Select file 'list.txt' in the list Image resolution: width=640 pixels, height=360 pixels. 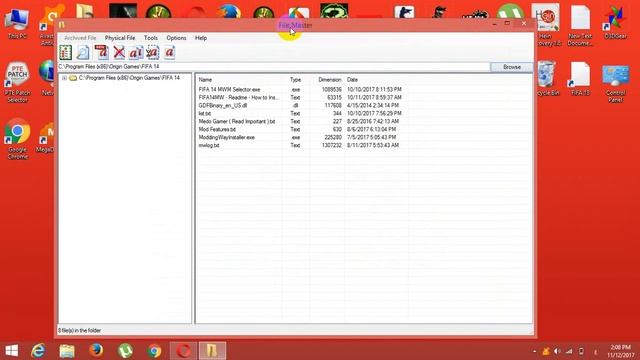point(205,113)
